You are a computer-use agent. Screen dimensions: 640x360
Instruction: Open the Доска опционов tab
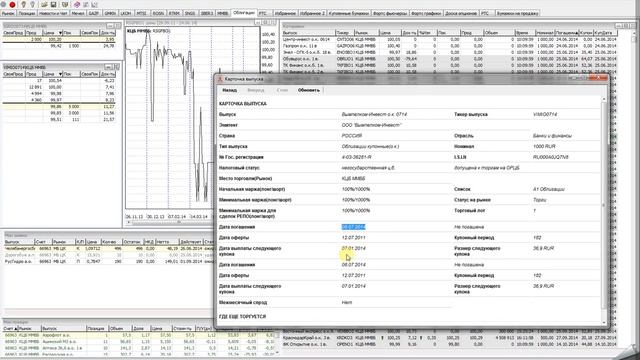pyautogui.click(x=461, y=13)
